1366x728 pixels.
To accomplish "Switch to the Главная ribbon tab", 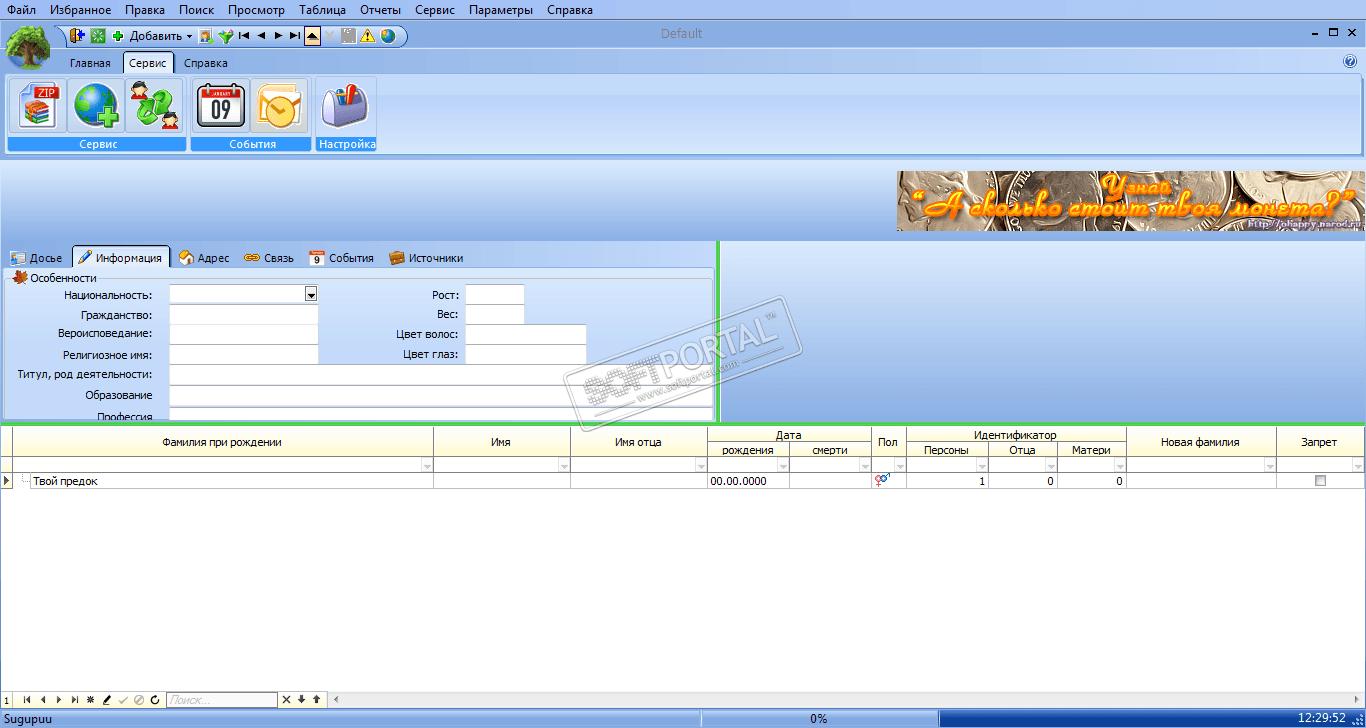I will click(90, 63).
